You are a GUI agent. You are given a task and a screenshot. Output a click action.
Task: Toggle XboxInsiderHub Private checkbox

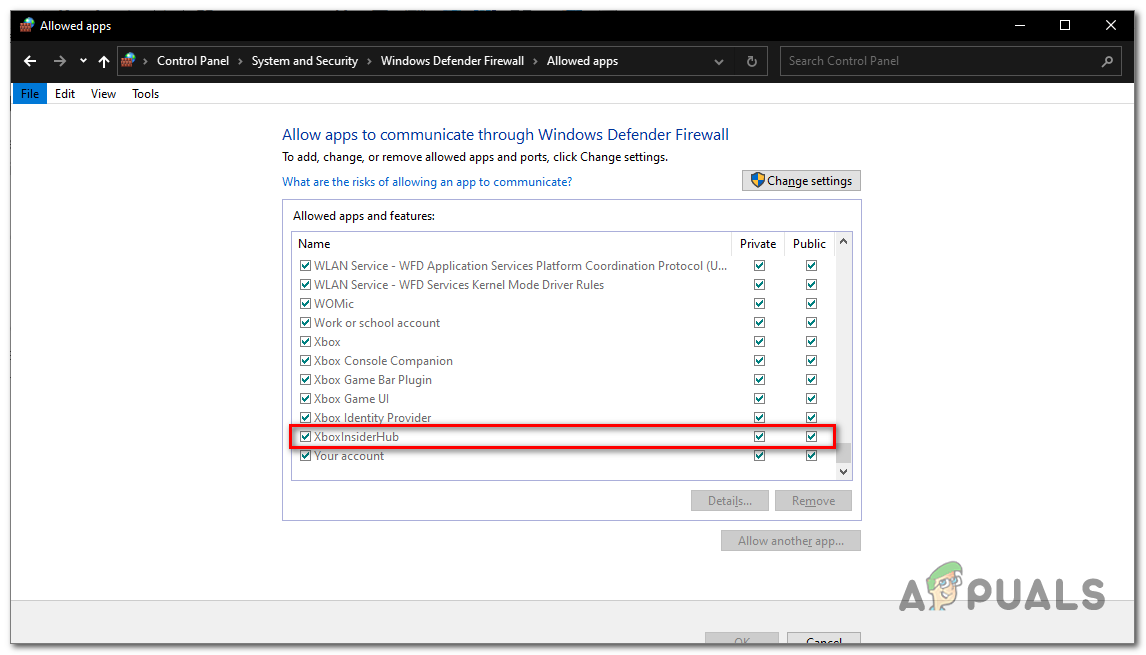click(x=759, y=436)
